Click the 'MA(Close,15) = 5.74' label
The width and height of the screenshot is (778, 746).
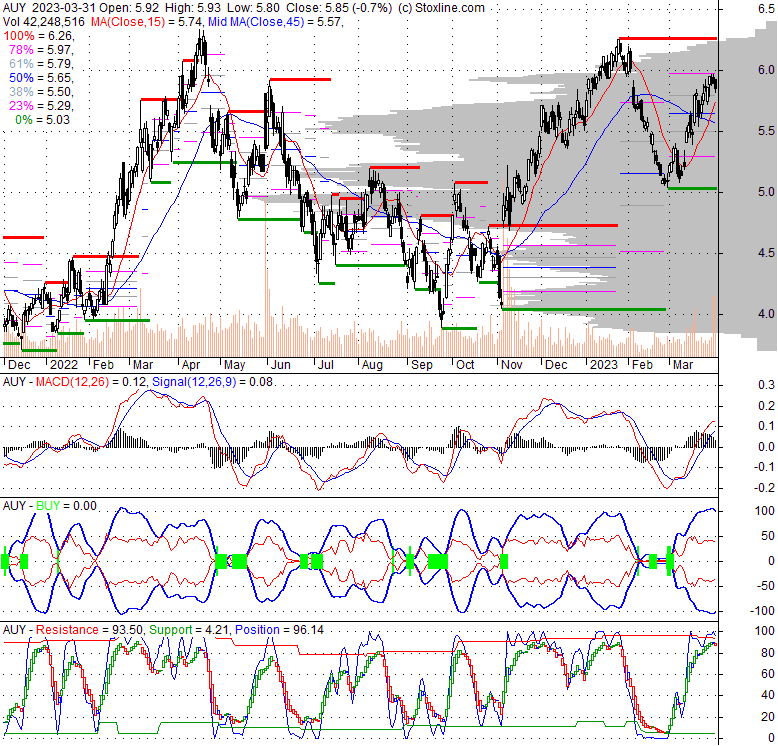click(x=147, y=22)
